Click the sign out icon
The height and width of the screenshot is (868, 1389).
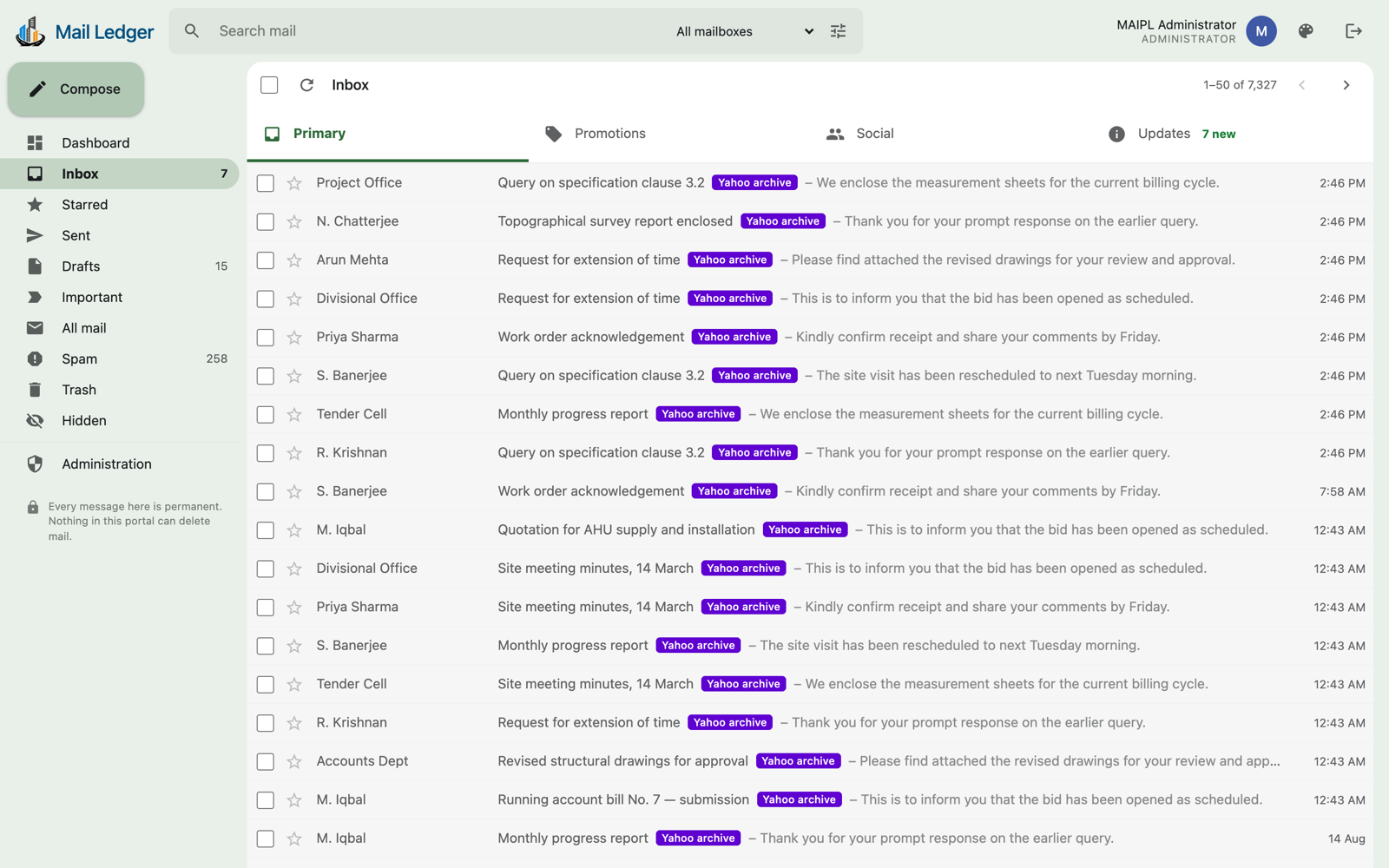[1353, 31]
